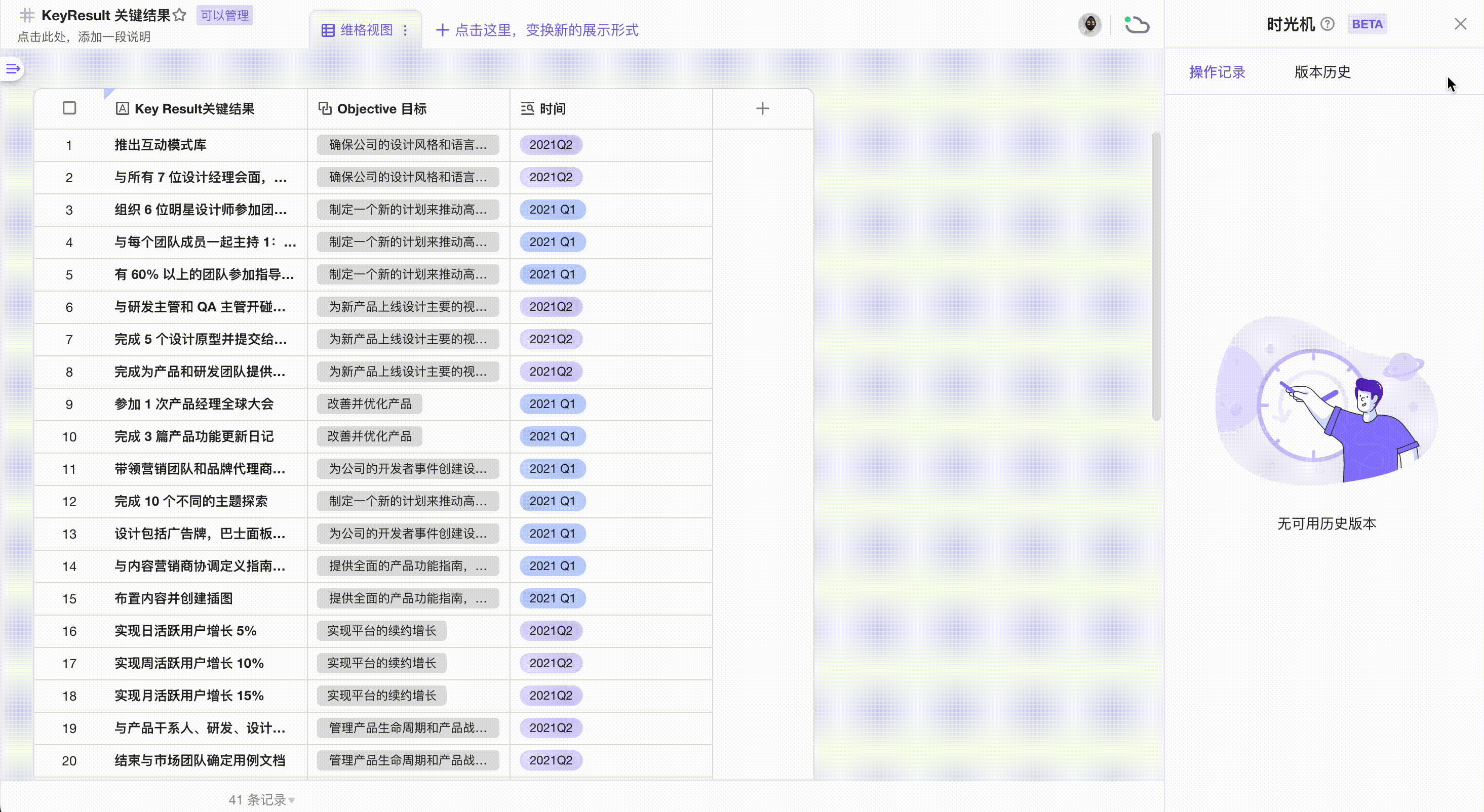The height and width of the screenshot is (812, 1484).
Task: Expand the left sidebar panel
Action: tap(13, 69)
